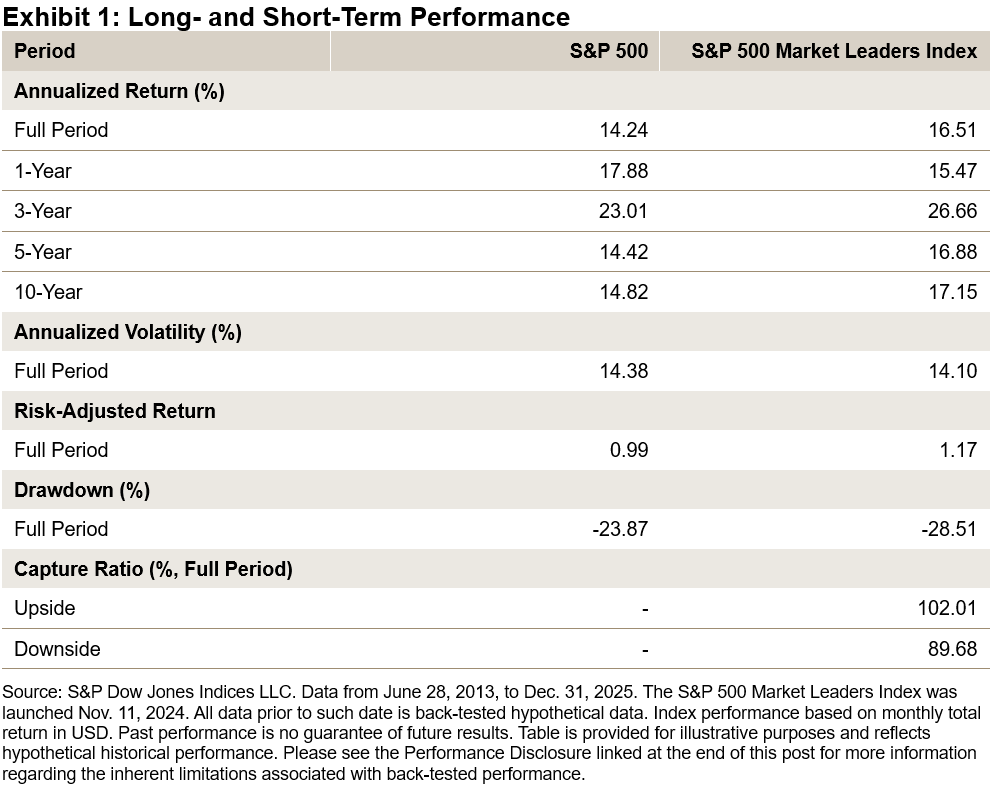Select the 3-Year S&P 500 value 23.01
999x792 pixels.
(x=621, y=211)
